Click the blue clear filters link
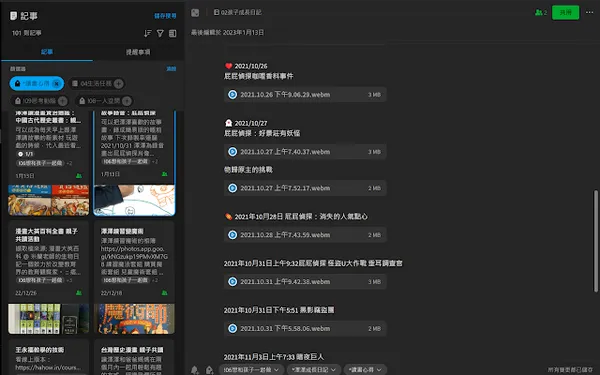This screenshot has width=600, height=375. (x=171, y=69)
